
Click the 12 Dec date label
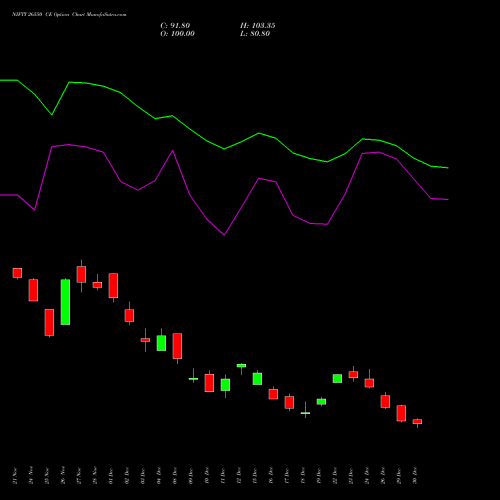[239, 476]
